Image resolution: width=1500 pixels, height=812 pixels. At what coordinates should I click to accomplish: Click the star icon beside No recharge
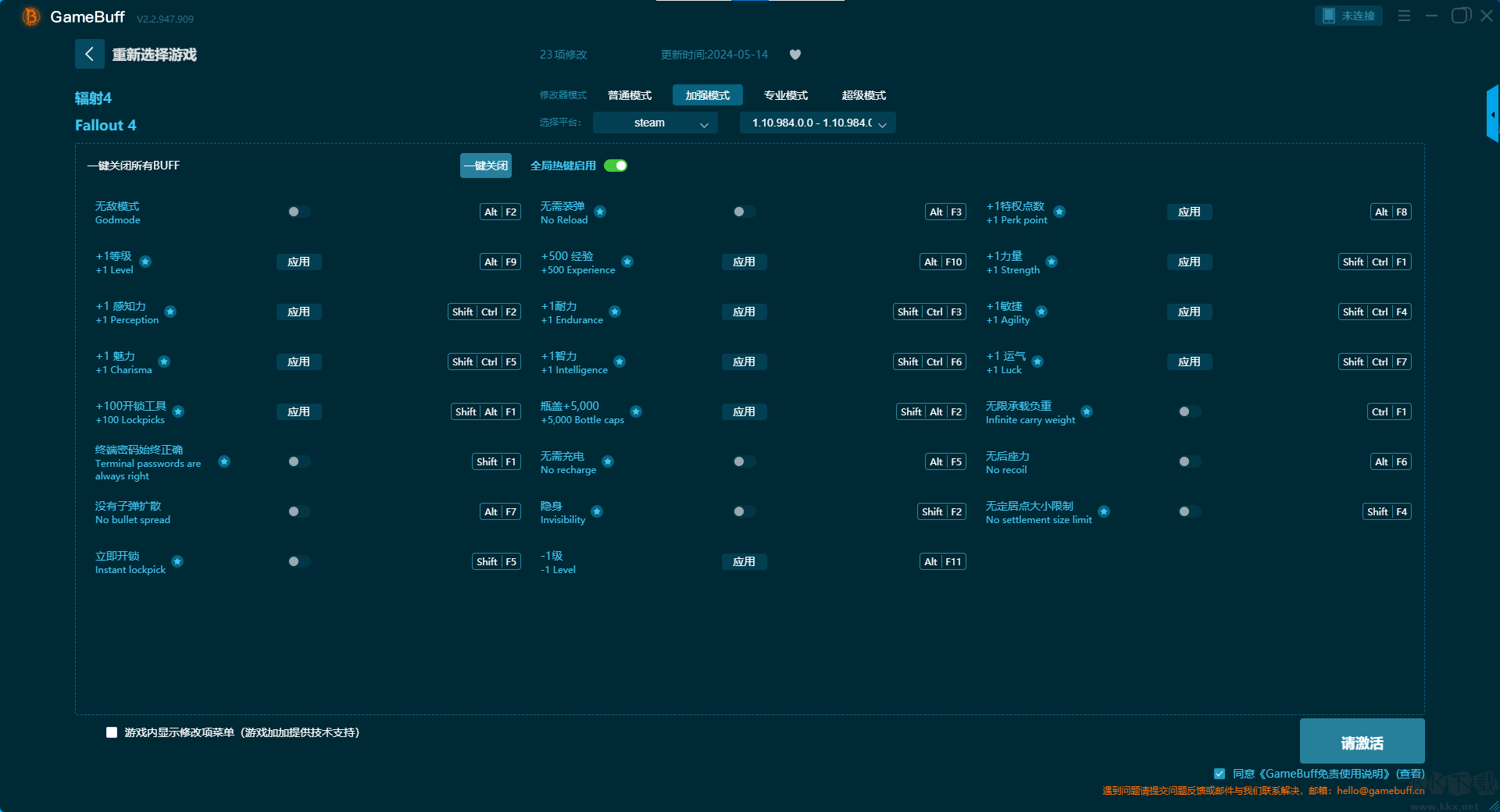click(608, 461)
